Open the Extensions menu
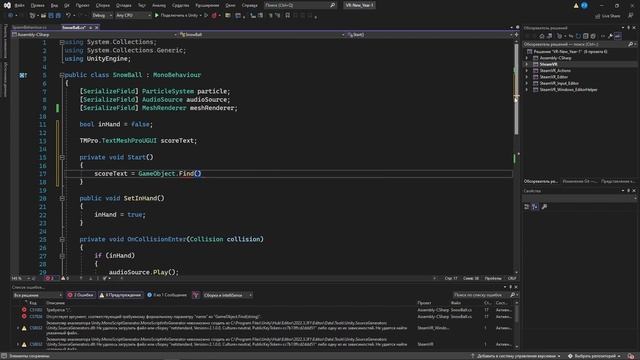This screenshot has height=360, width=640. click(x=207, y=5)
